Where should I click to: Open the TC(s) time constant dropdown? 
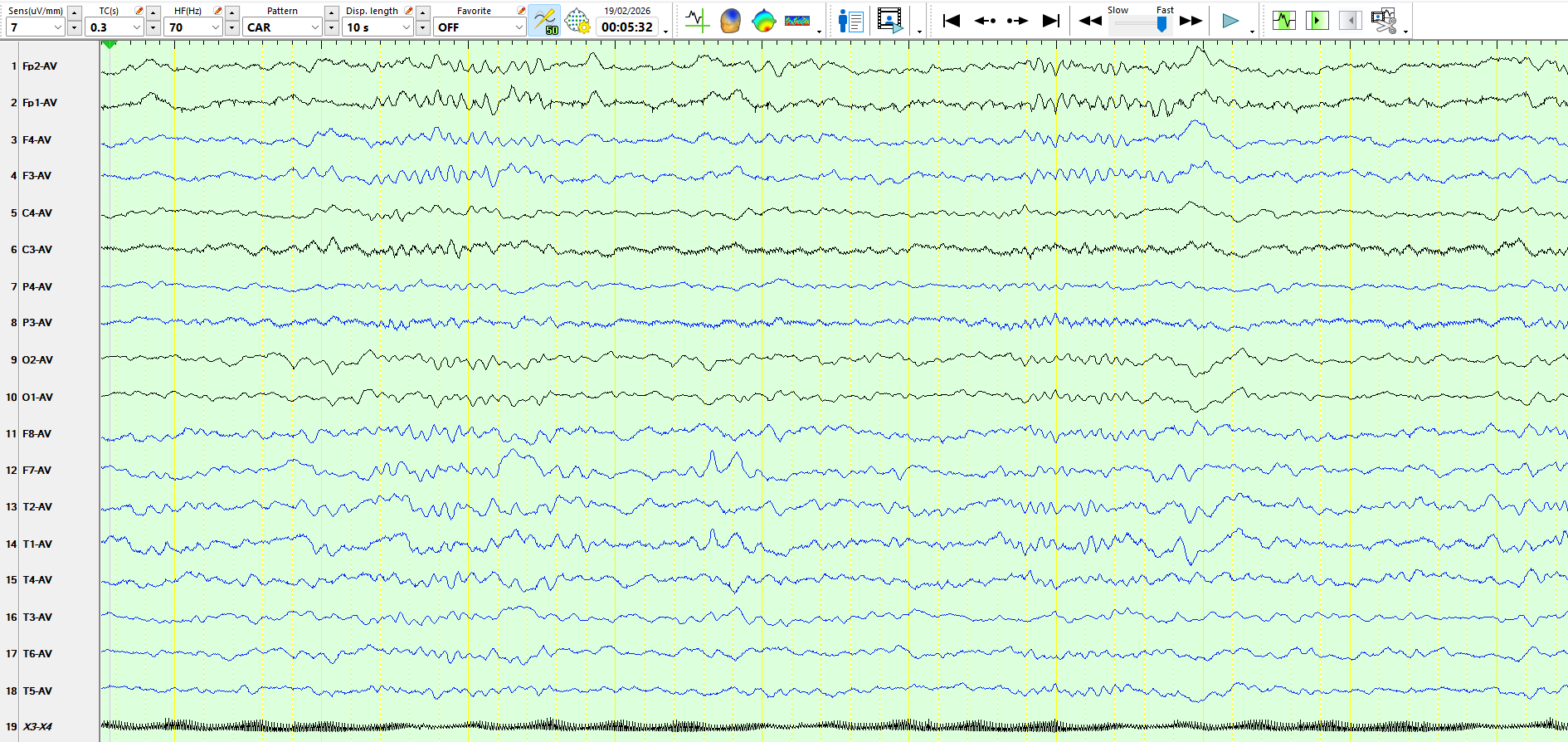pos(115,27)
